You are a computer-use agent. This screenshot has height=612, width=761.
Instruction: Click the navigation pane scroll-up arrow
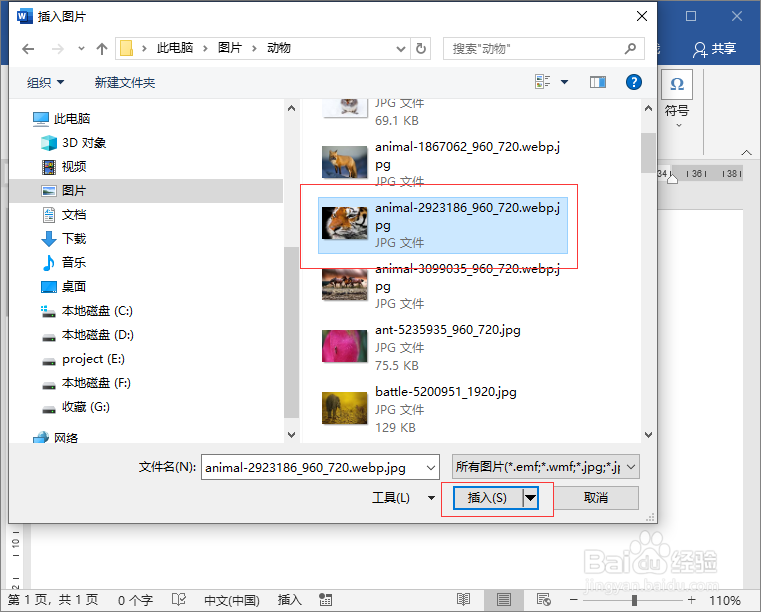291,108
